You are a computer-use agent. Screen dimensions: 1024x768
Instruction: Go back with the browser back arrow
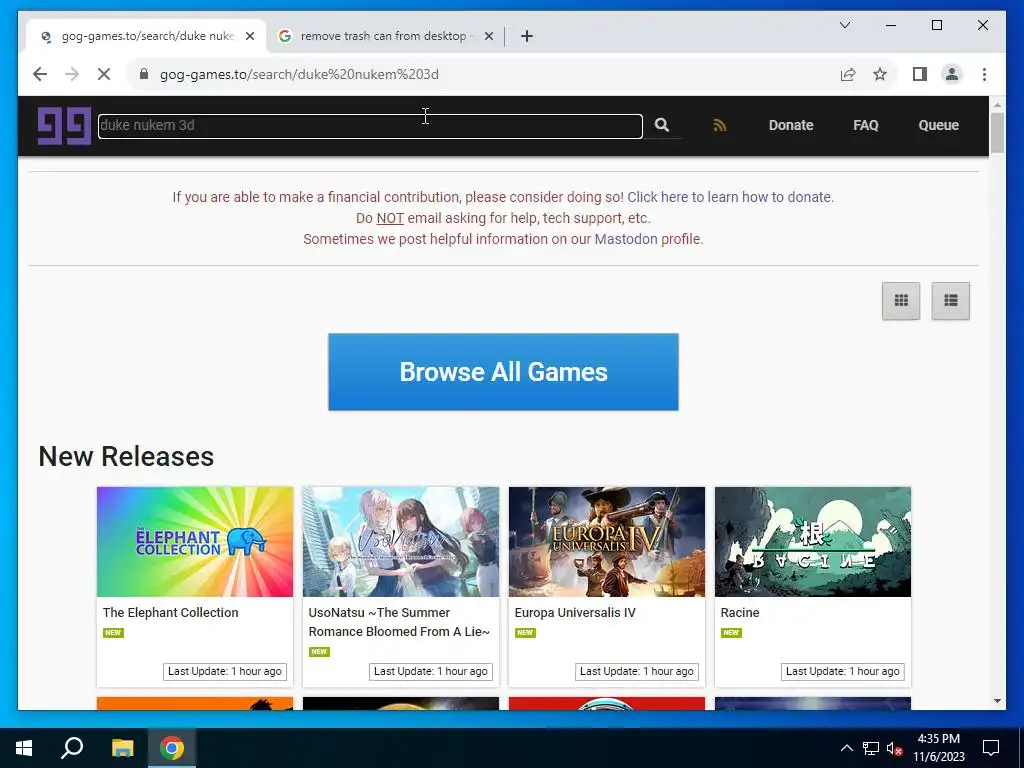(x=40, y=74)
